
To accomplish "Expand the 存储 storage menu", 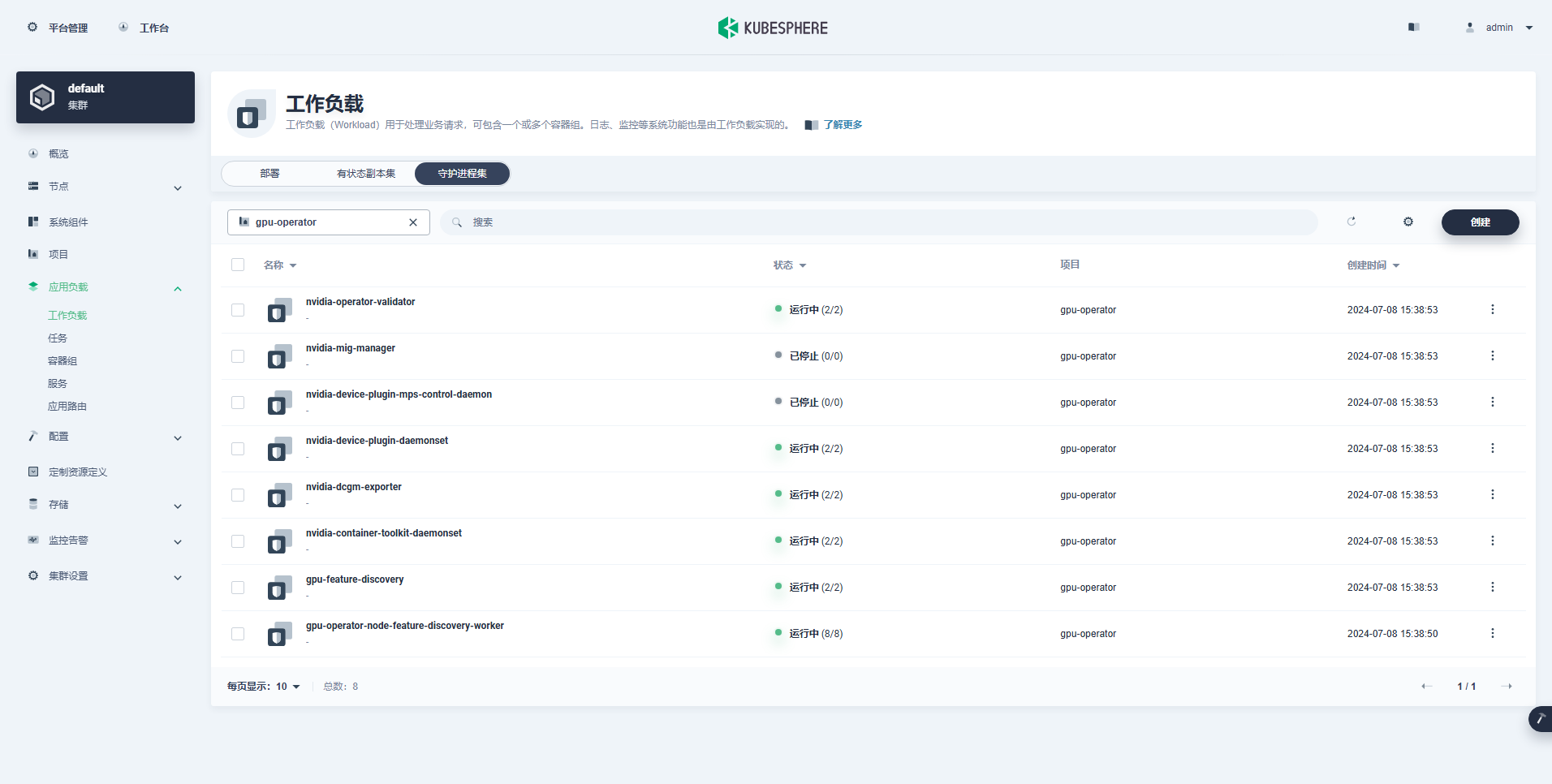I will point(106,505).
